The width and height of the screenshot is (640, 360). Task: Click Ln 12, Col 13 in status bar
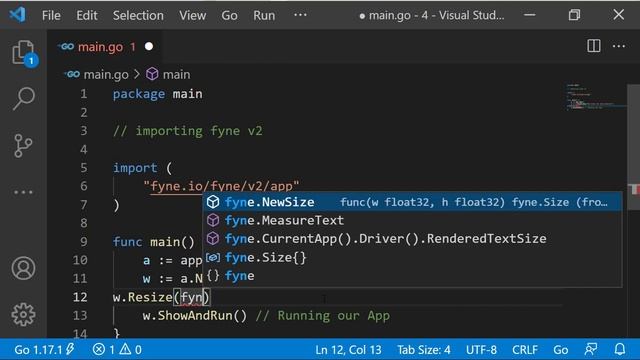coord(348,350)
